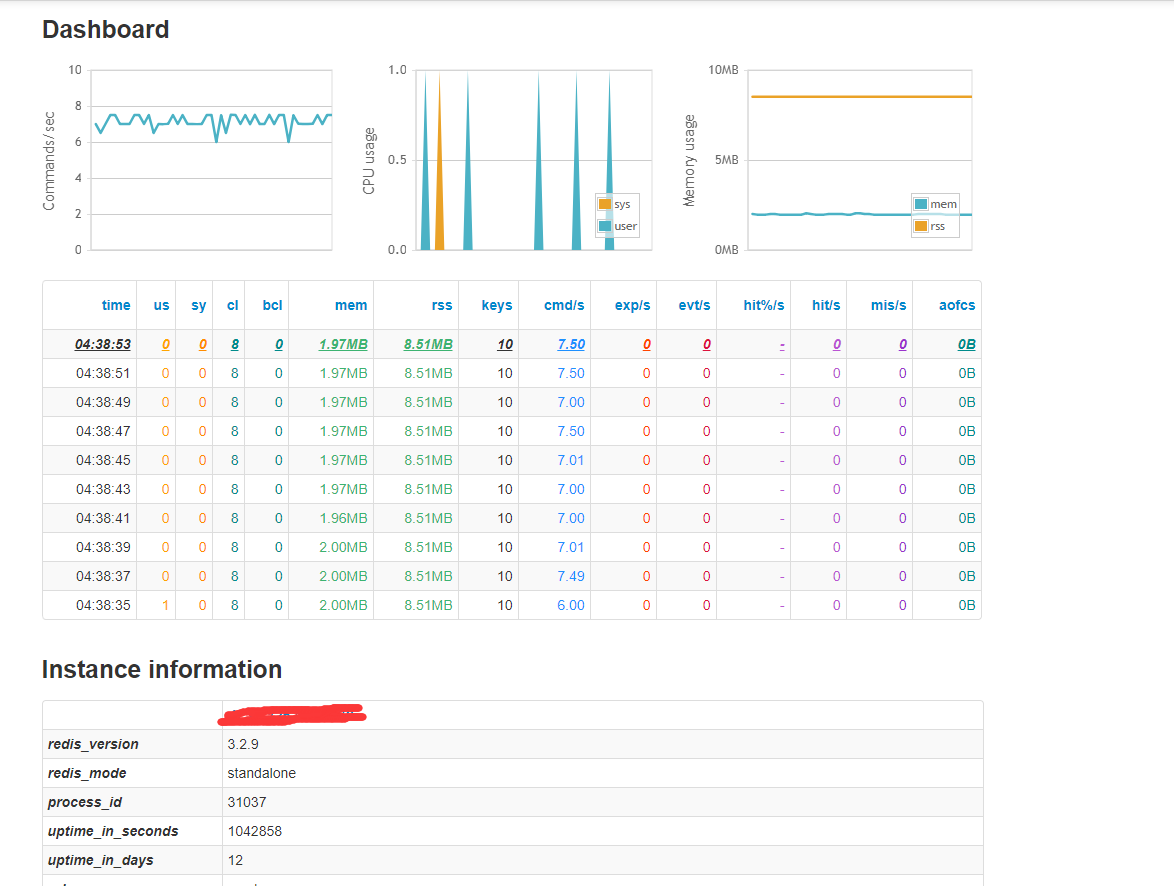Click the blue user legend swatch

click(605, 226)
